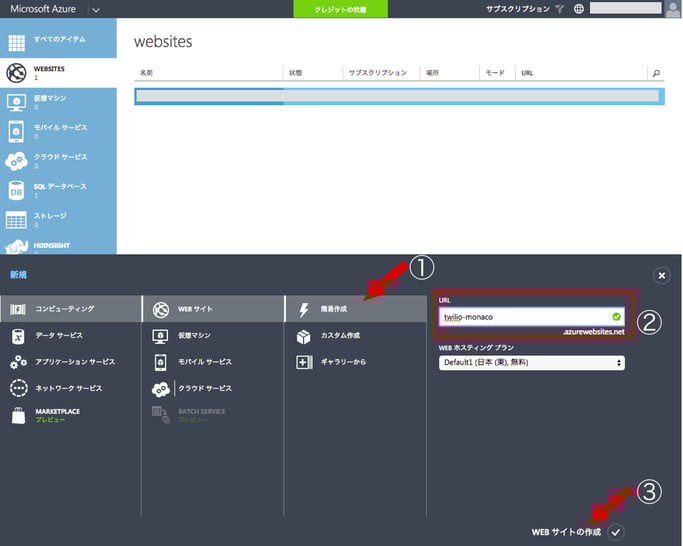Open the Cloud Services cloud icon
This screenshot has height=546, width=683.
[16, 161]
